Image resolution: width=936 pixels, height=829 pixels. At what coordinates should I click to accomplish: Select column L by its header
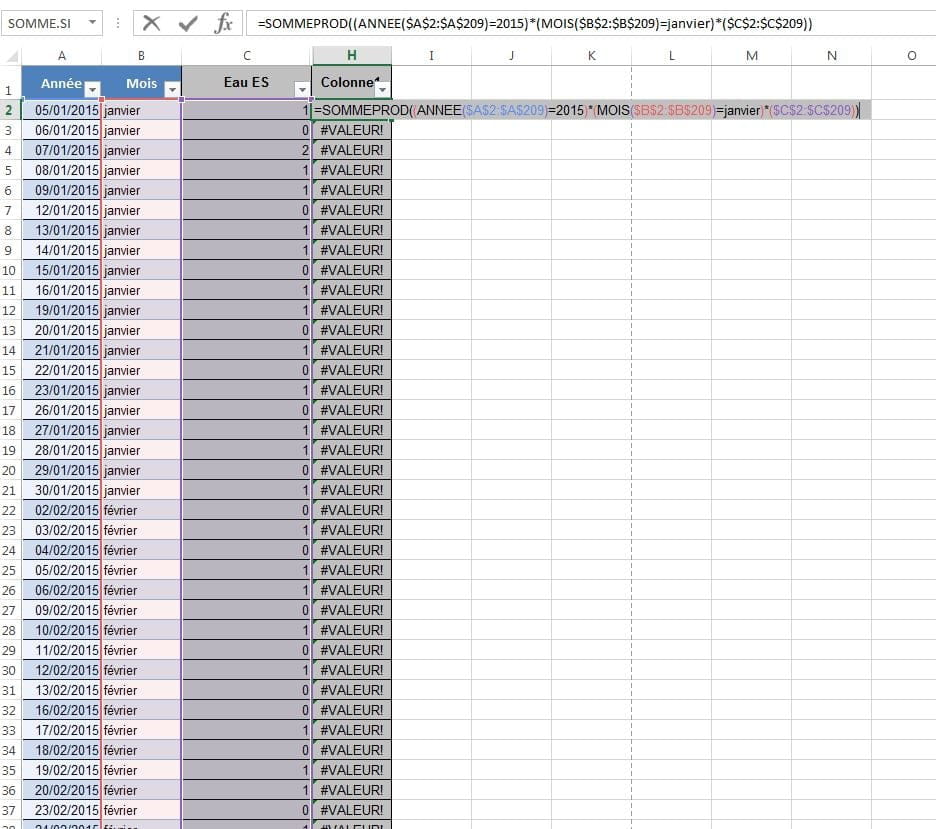[671, 56]
